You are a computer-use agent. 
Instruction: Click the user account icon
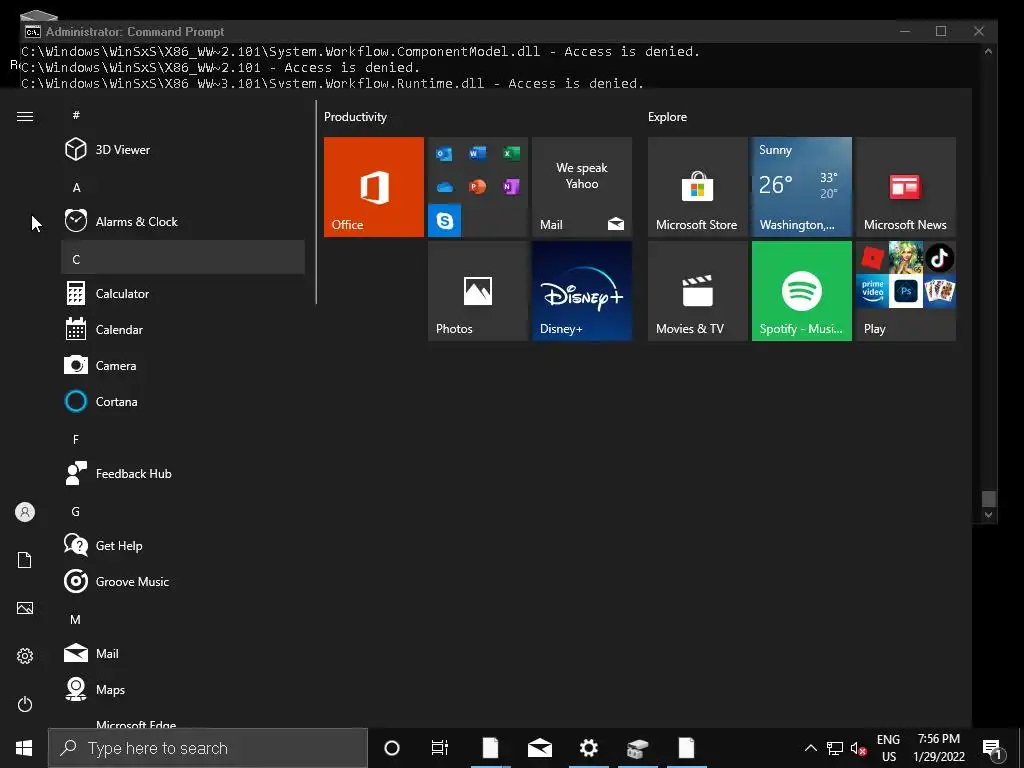pos(25,512)
